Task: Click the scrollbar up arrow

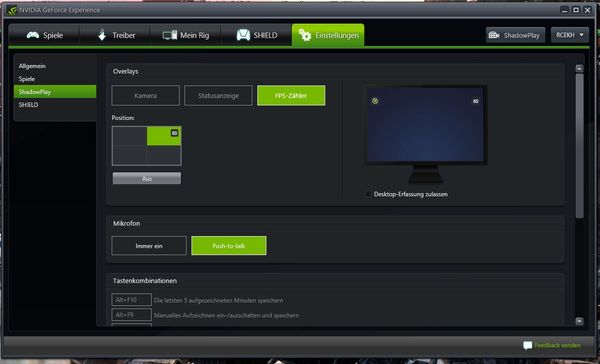Action: point(579,69)
